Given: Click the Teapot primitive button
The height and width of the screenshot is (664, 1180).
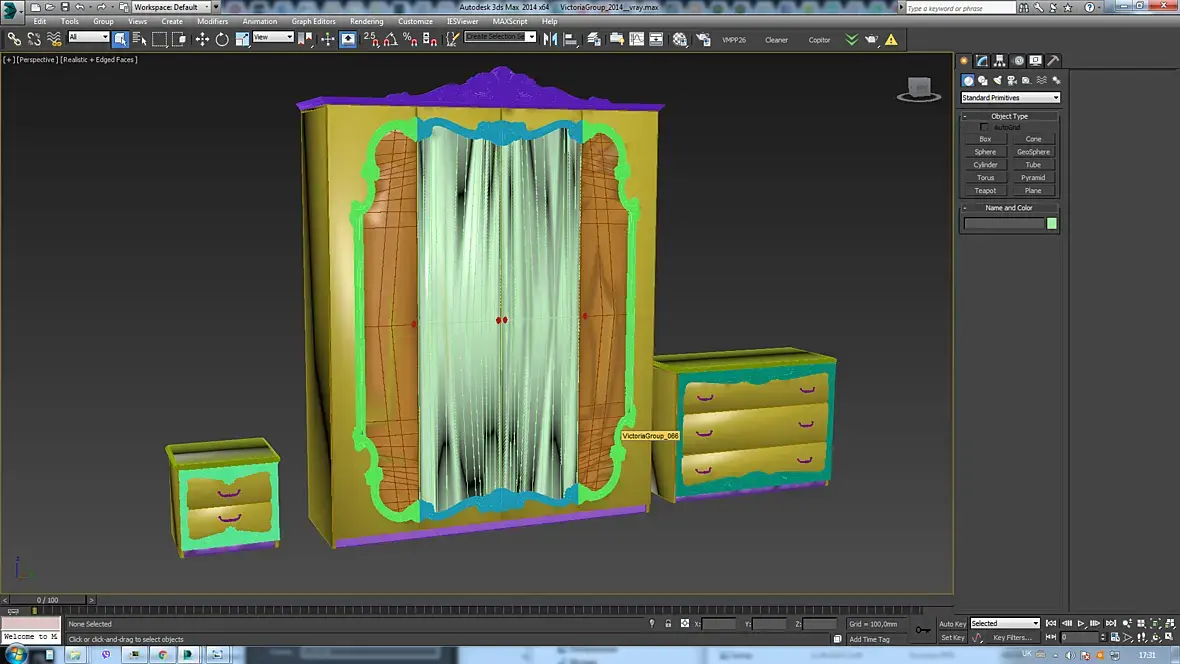Looking at the screenshot, I should pos(985,190).
